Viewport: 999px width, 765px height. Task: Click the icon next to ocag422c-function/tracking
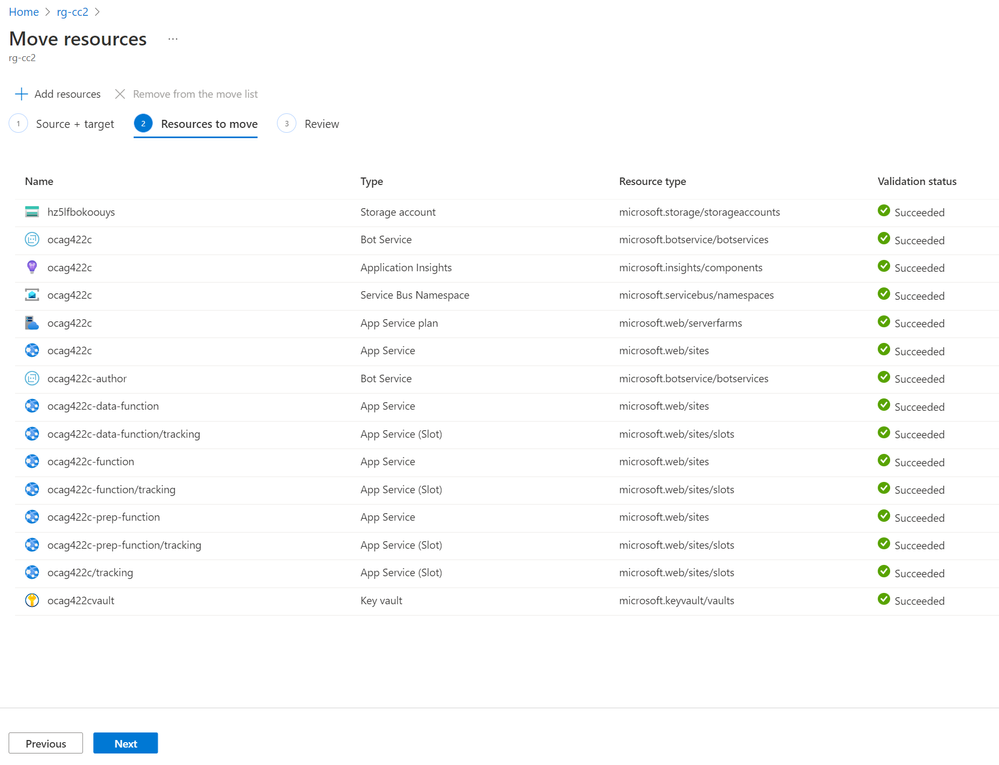(32, 489)
